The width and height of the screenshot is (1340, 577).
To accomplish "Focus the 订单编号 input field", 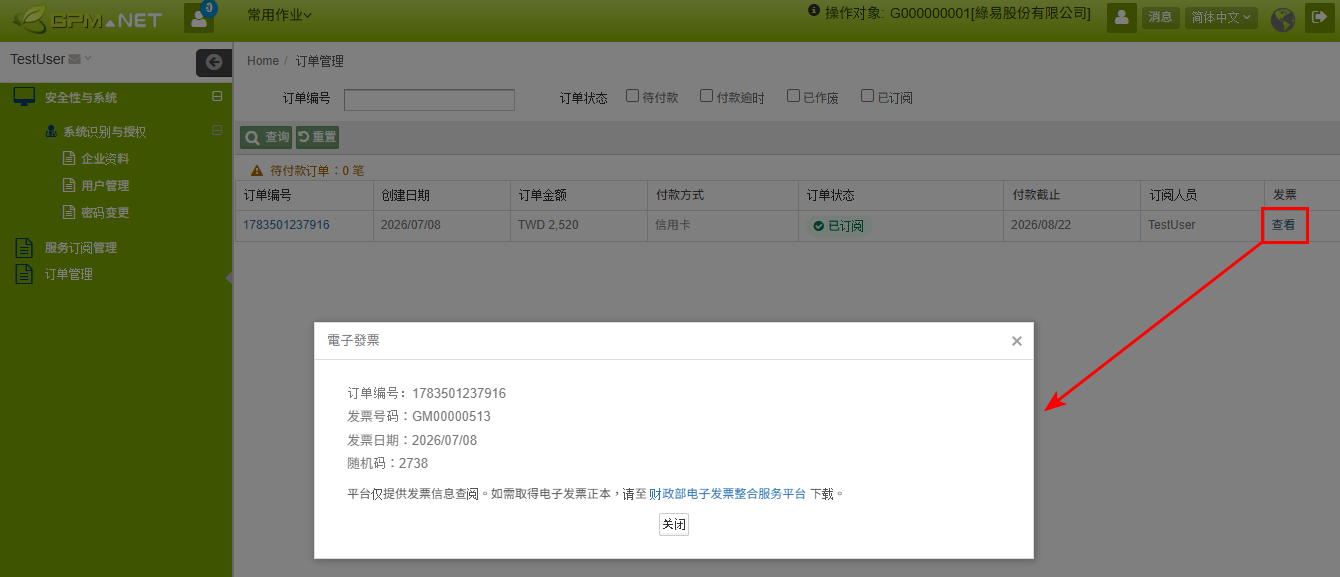I will pos(429,99).
